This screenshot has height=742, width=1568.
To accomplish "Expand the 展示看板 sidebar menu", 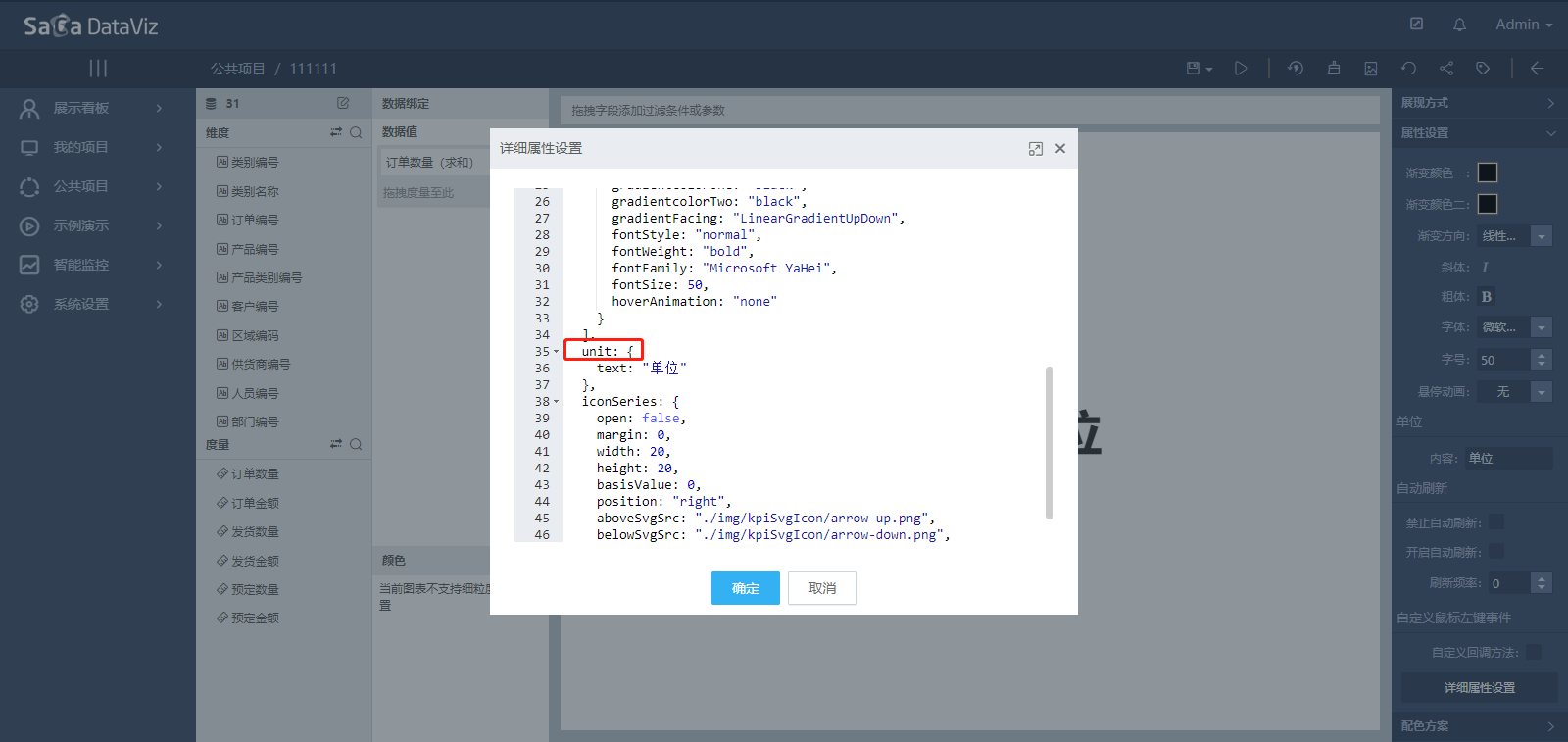I will point(98,108).
